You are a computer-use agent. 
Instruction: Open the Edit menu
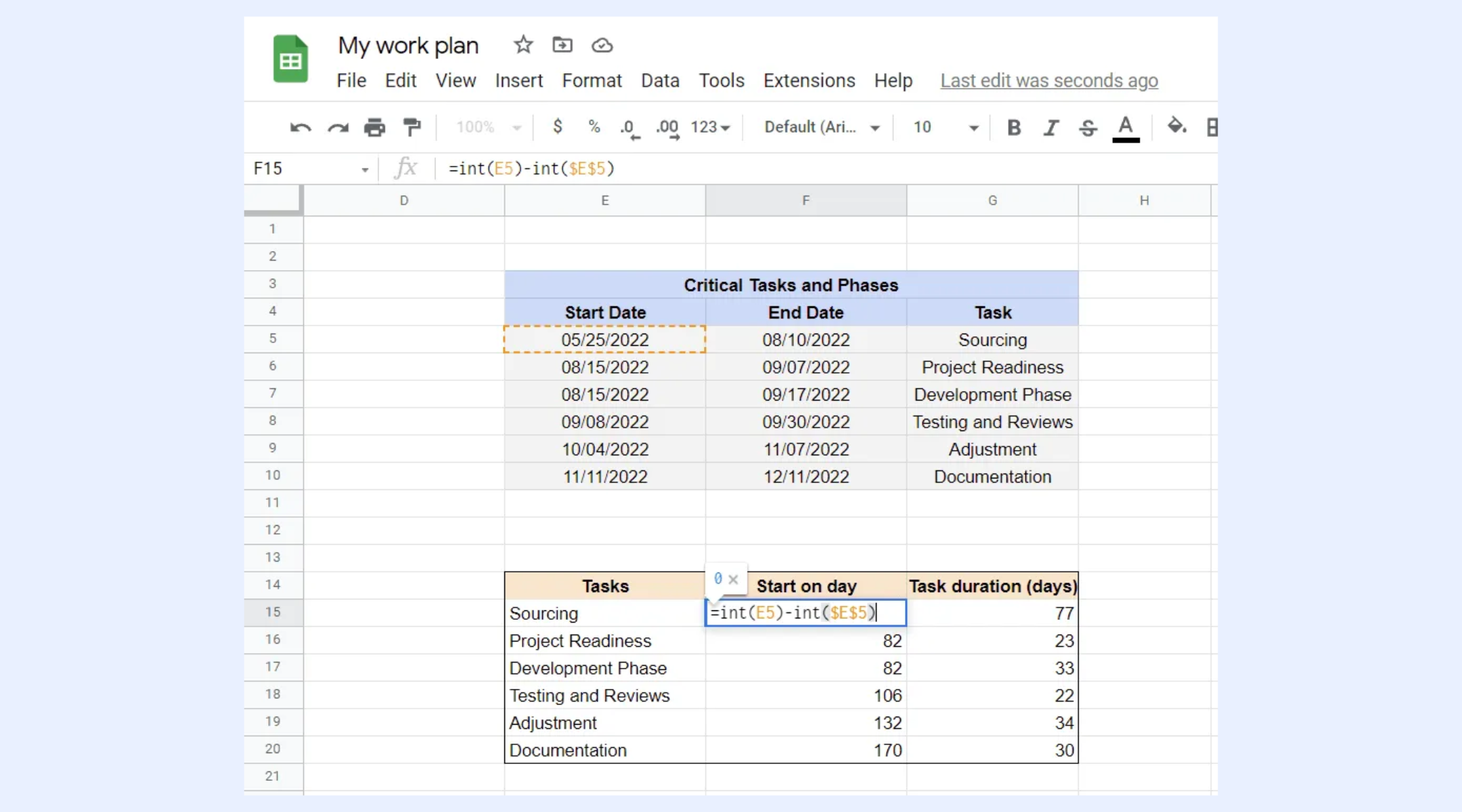(401, 81)
